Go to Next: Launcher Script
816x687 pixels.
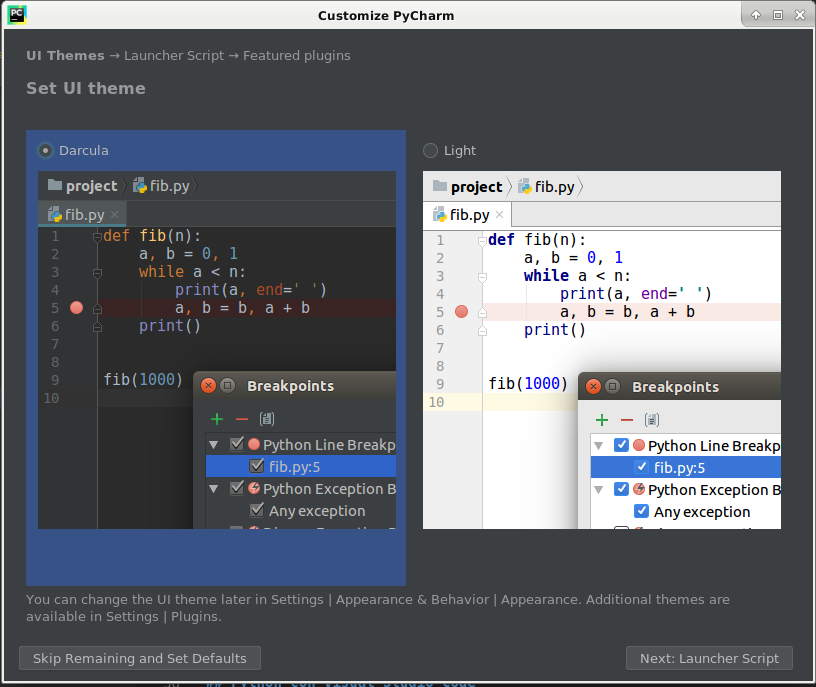709,658
